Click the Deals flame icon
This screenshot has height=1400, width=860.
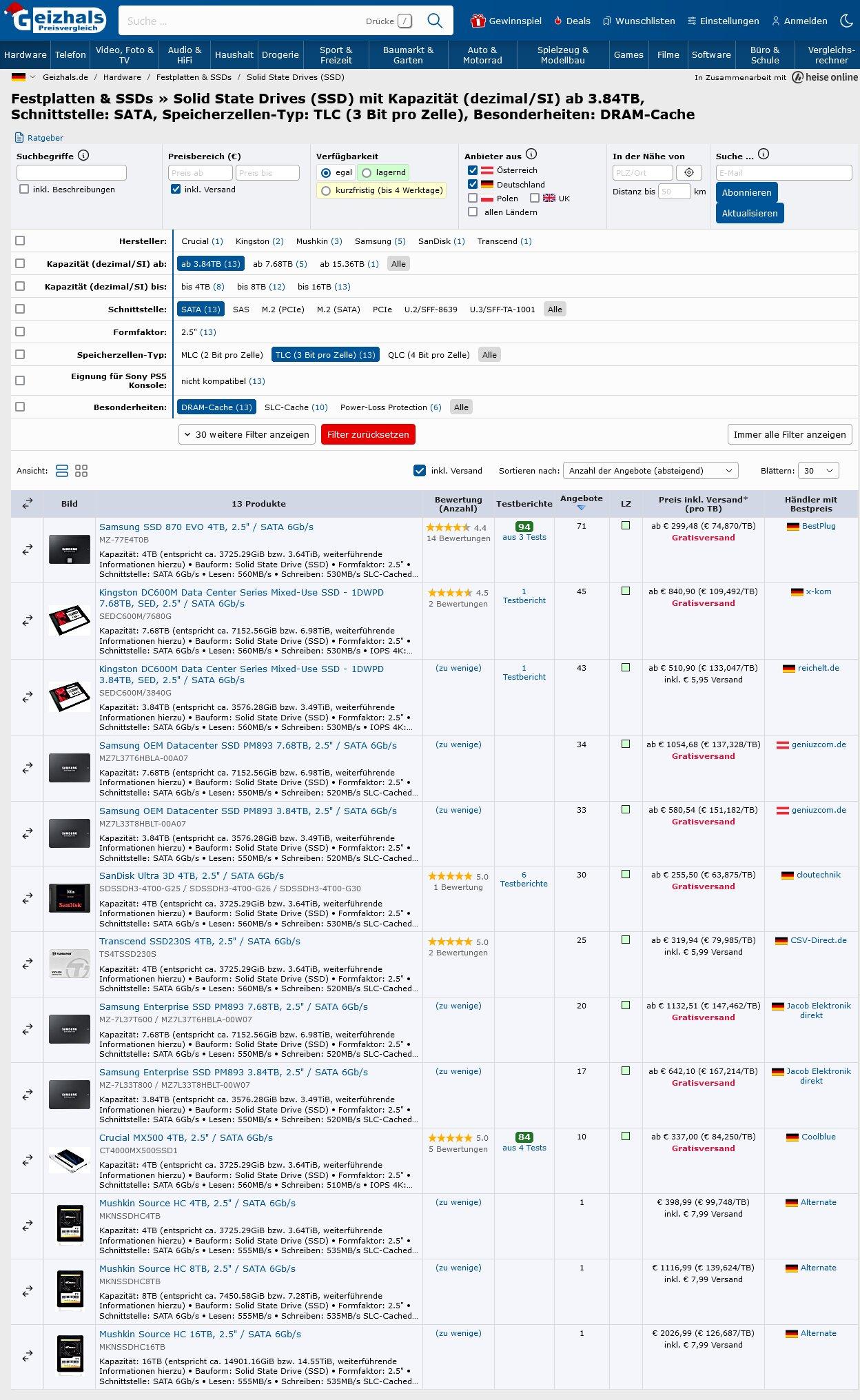(x=558, y=21)
